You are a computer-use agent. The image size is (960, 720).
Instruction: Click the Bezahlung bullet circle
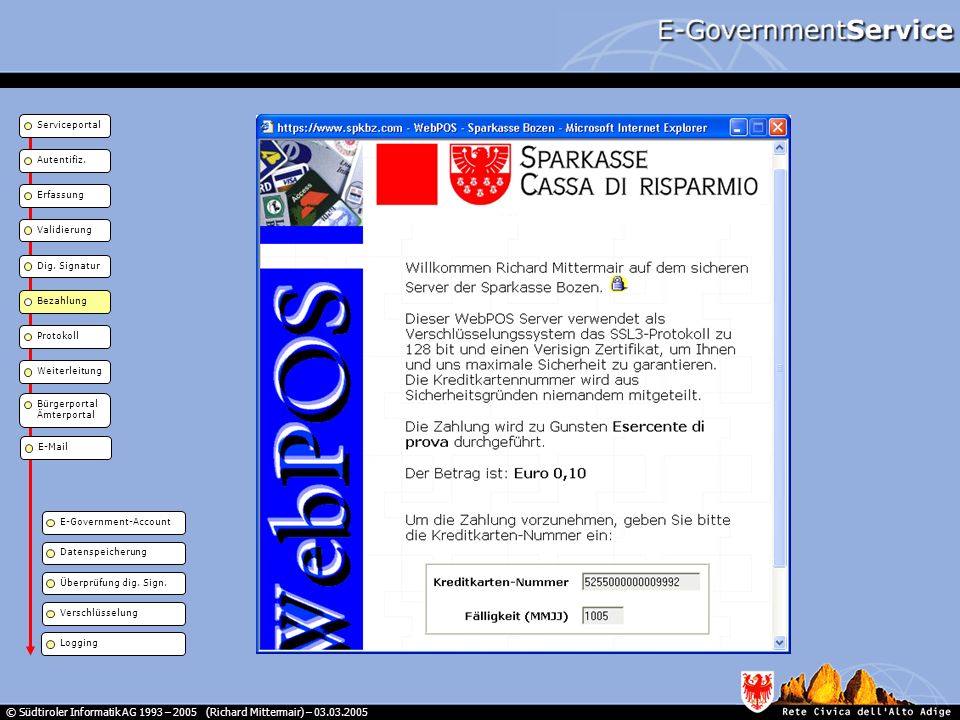[x=28, y=302]
